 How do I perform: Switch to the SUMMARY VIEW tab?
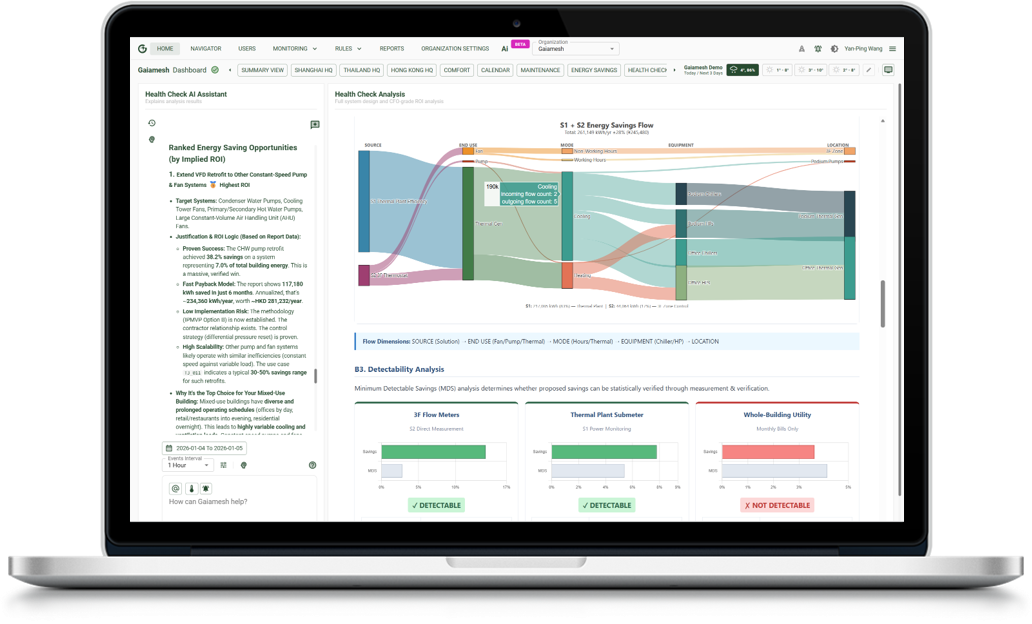(263, 70)
